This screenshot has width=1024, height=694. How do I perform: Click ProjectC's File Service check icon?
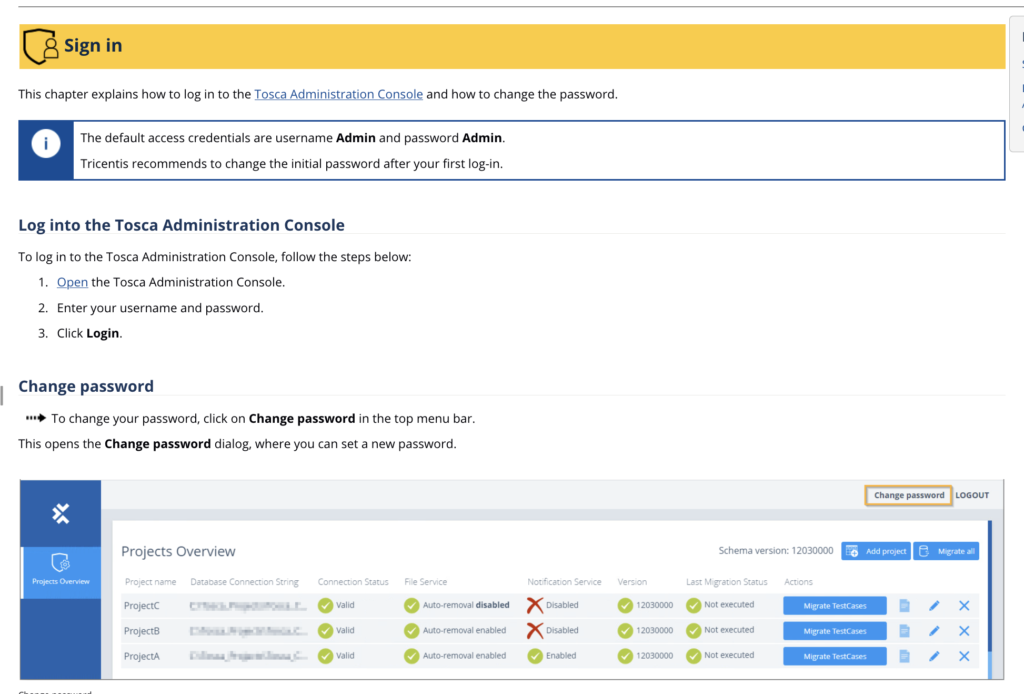tap(411, 606)
